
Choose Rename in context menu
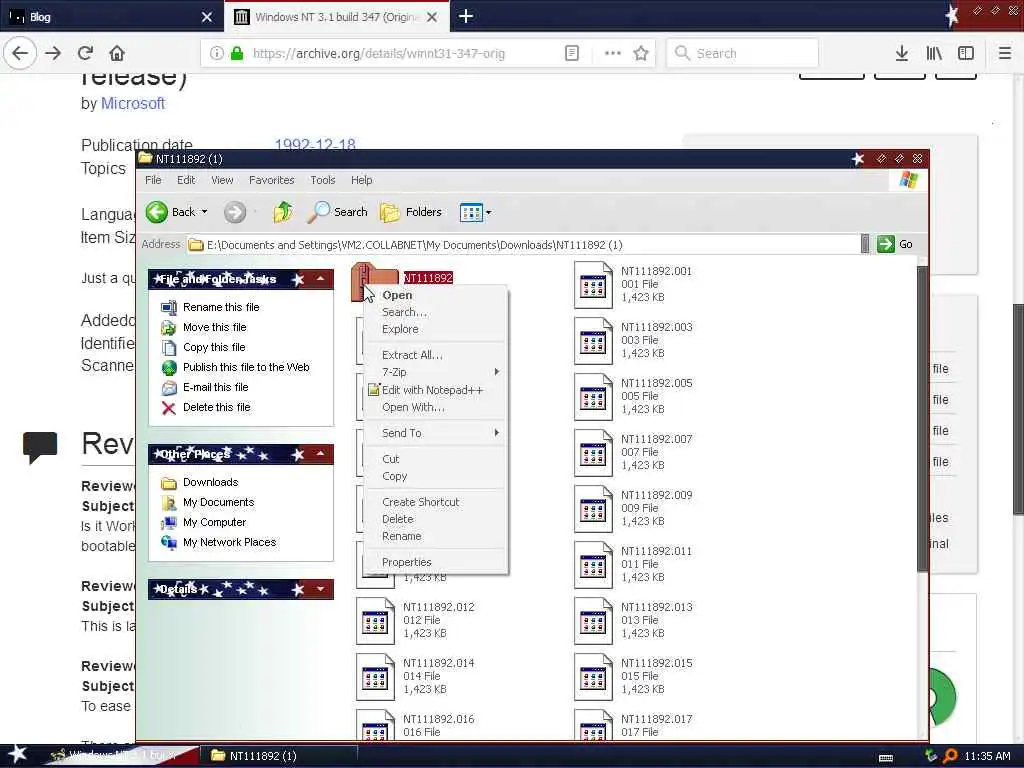[402, 536]
